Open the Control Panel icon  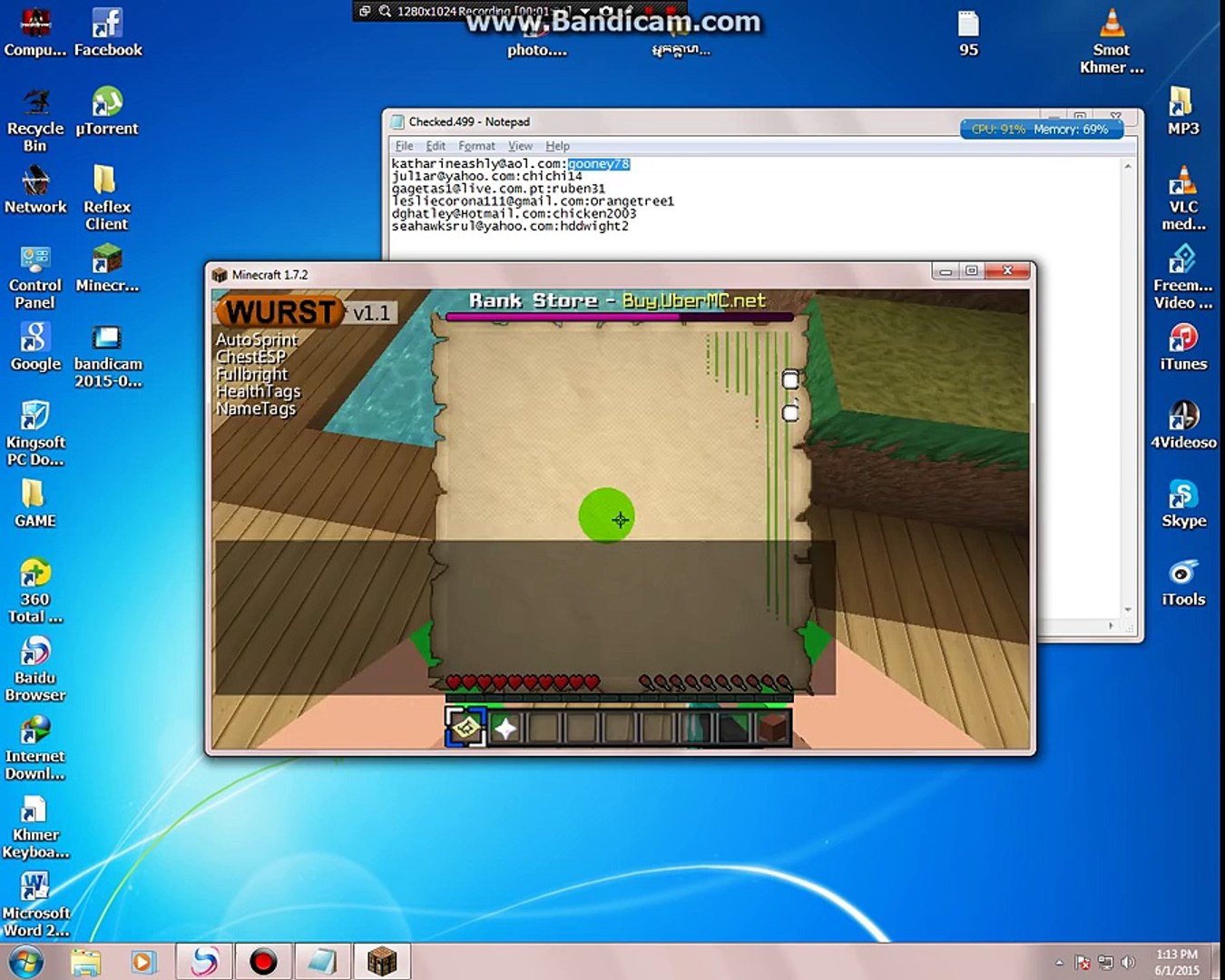pos(35,277)
